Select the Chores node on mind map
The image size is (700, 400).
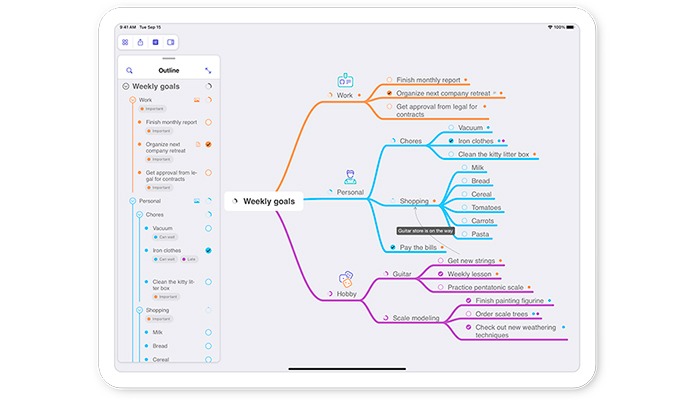[411, 141]
